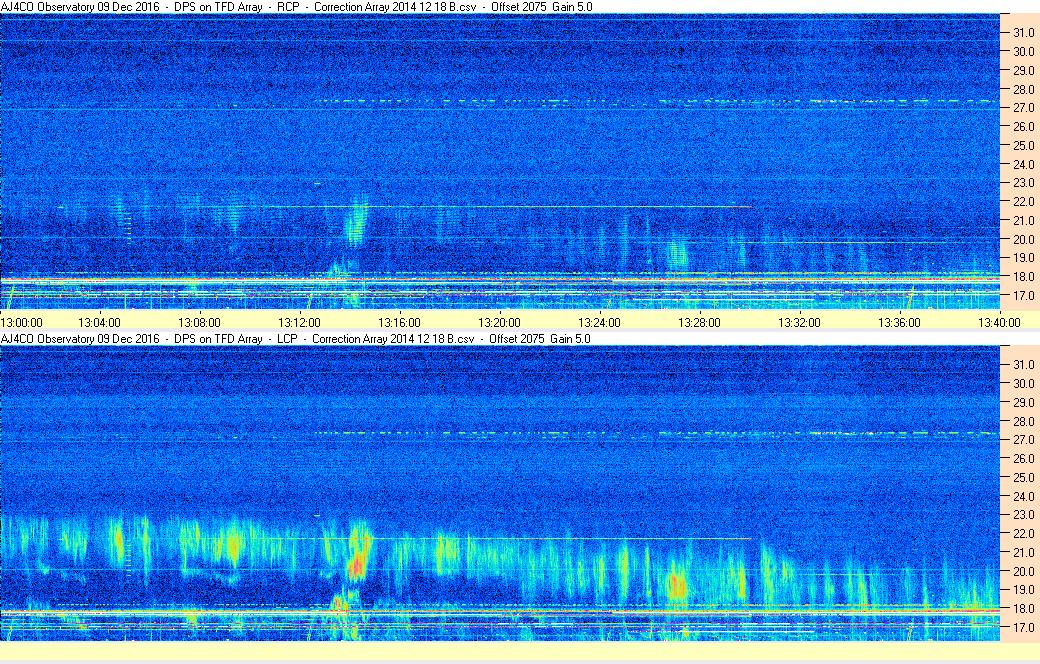Viewport: 1040px width, 664px height.
Task: Pick the 20.0 frequency label on the LCP panel
Action: (x=1023, y=571)
